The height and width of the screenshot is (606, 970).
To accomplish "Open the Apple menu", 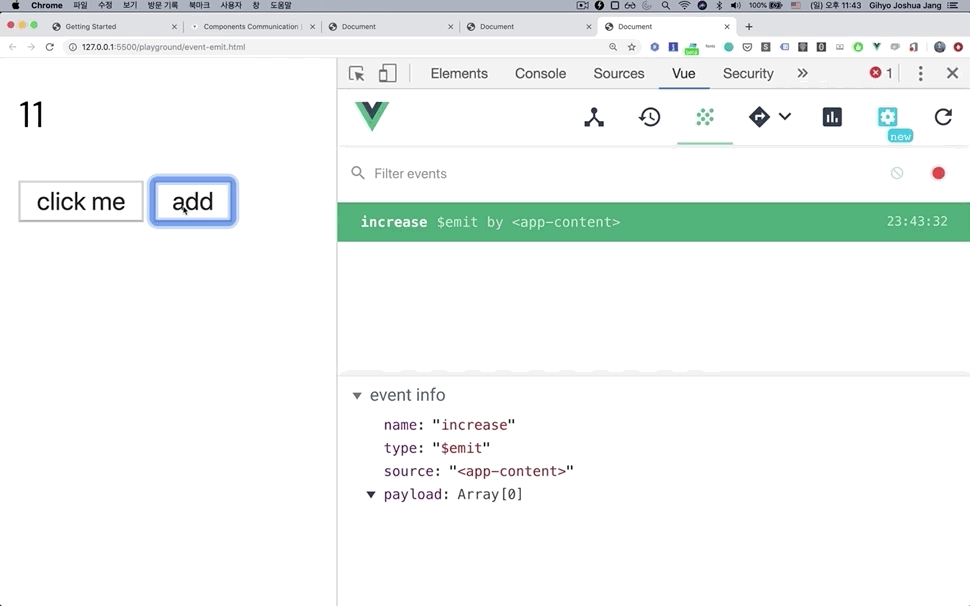I will 15,6.
